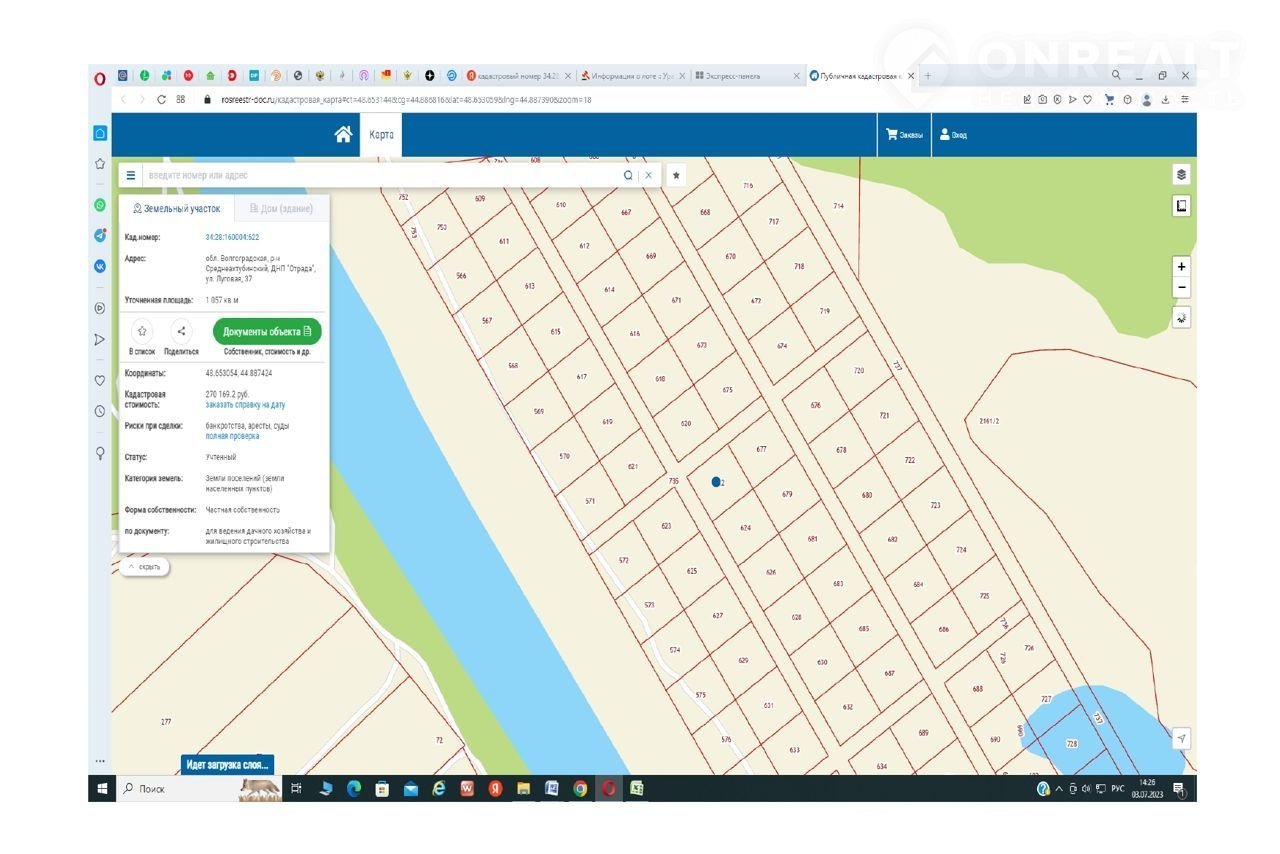Add parcel to list with В список star
The image size is (1280, 854).
[x=142, y=331]
